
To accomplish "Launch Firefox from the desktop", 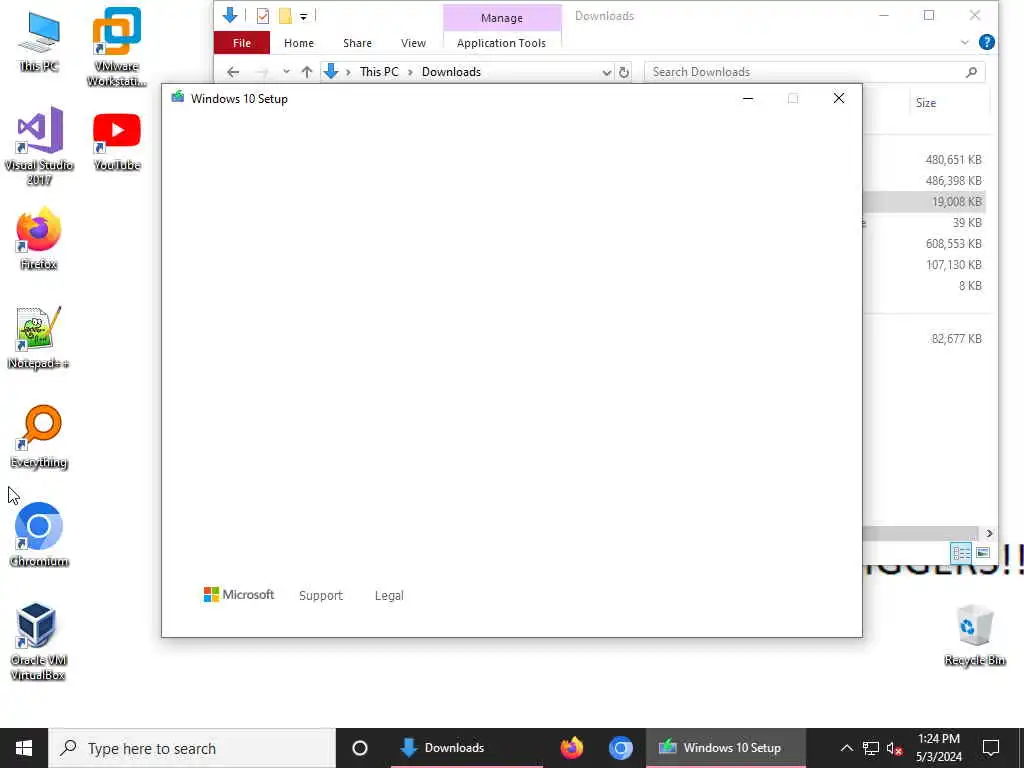I will (39, 238).
